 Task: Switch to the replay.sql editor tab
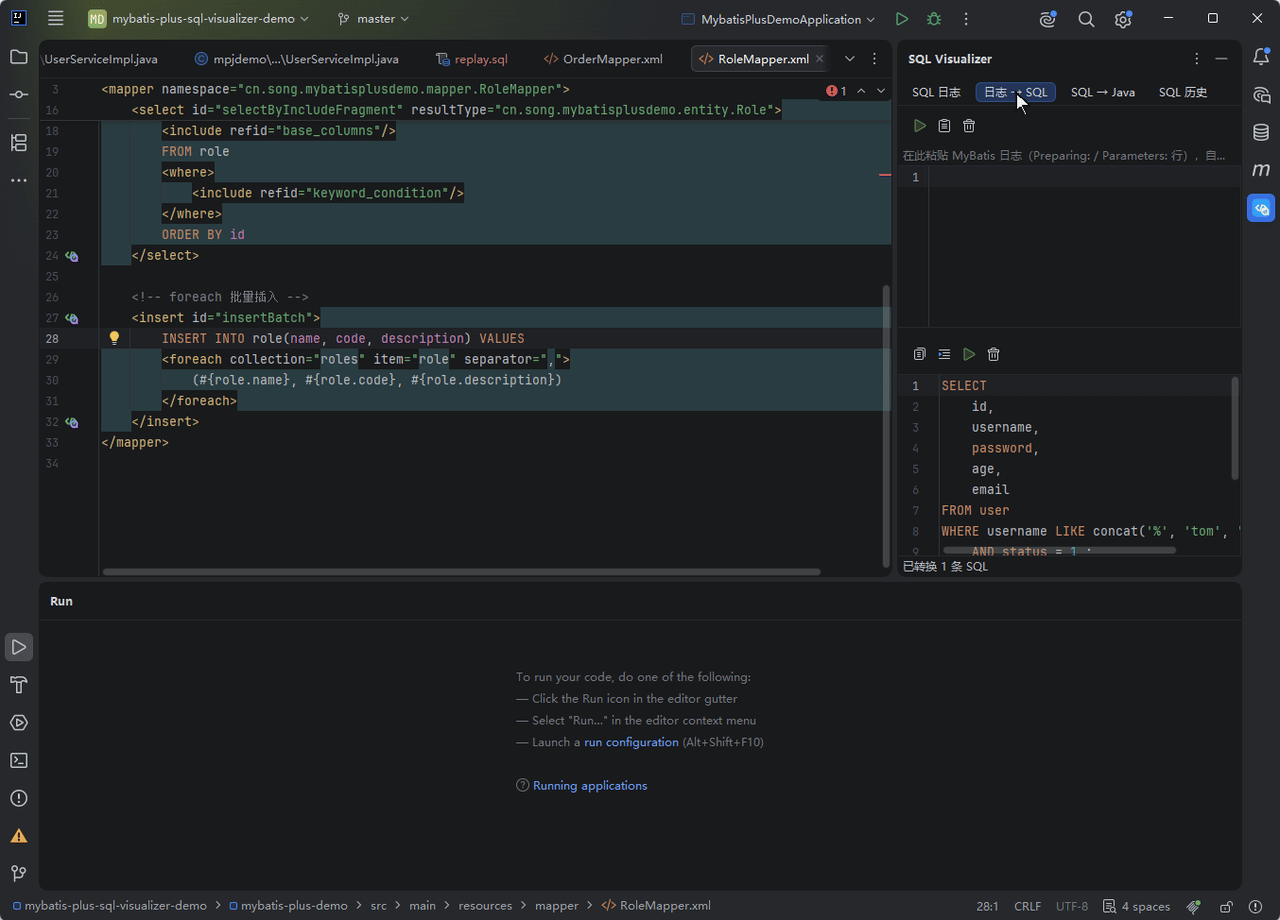471,59
